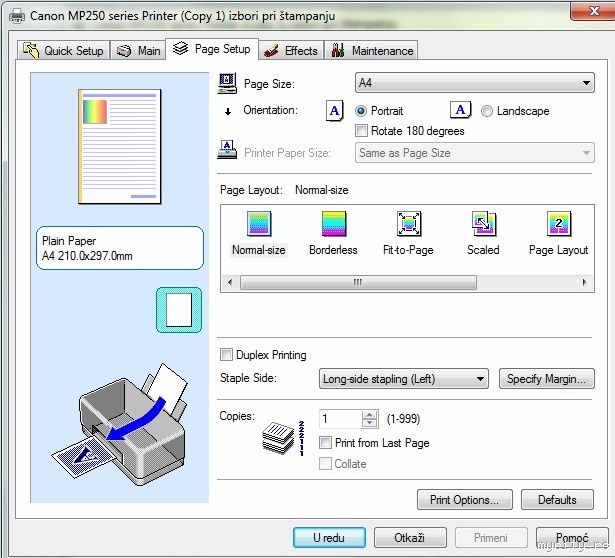Decrease copies with down spinner arrow

[x=369, y=423]
